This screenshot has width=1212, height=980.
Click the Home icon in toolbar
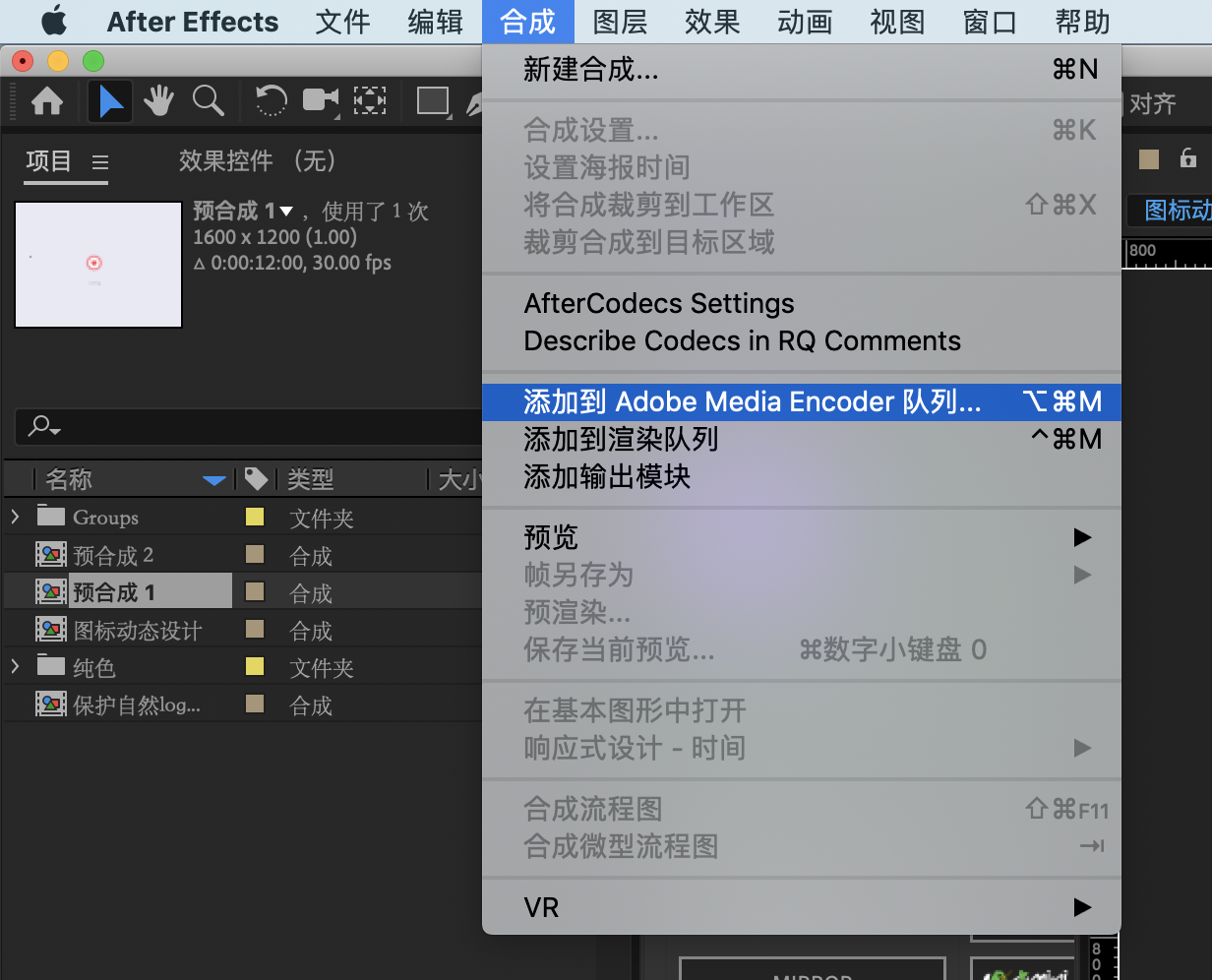click(48, 101)
